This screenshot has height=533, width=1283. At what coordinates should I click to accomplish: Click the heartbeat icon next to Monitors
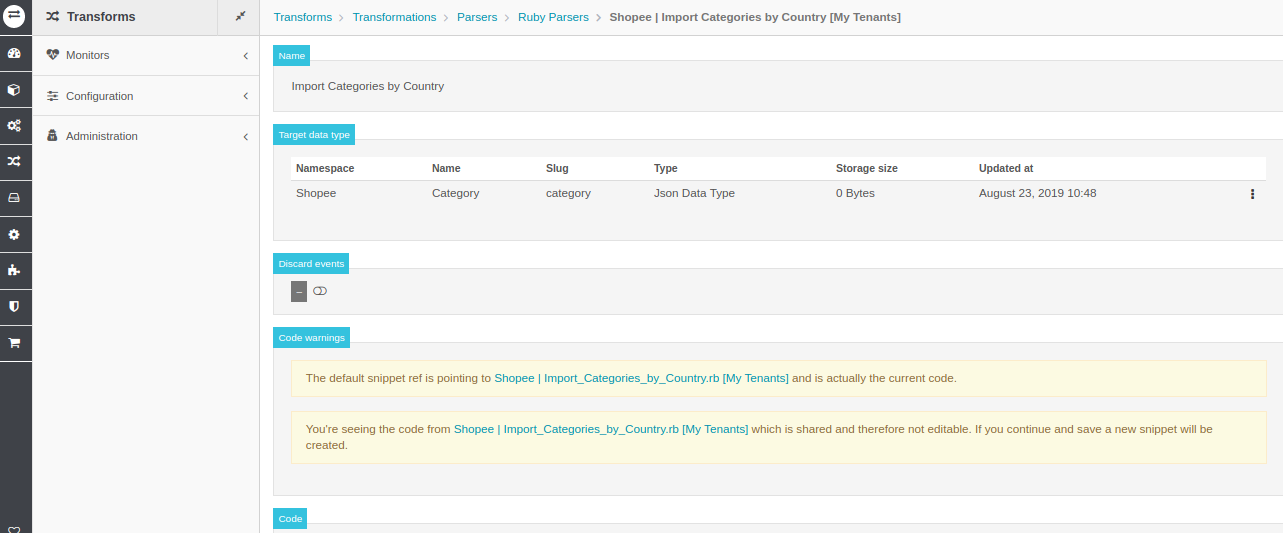[x=53, y=55]
